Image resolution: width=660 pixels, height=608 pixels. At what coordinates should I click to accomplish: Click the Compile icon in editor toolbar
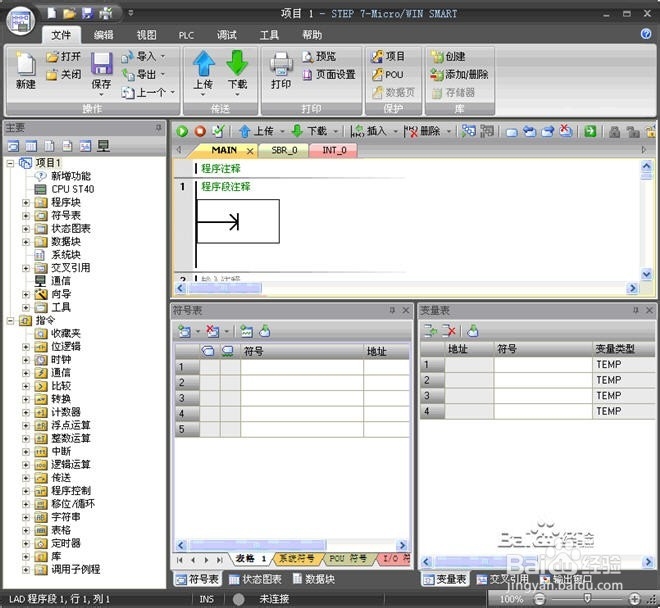point(218,131)
